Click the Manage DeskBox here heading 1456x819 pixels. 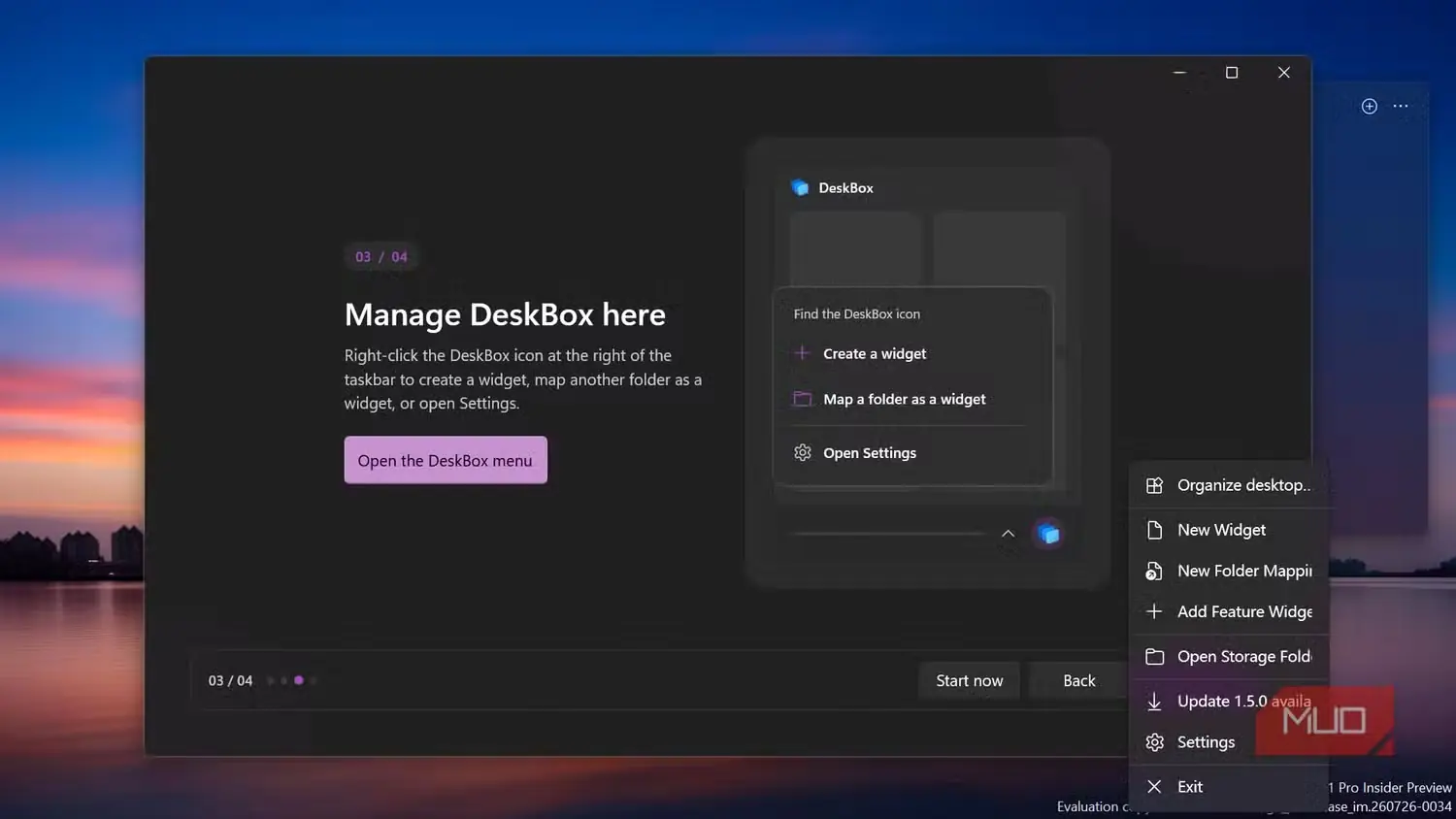pyautogui.click(x=505, y=314)
